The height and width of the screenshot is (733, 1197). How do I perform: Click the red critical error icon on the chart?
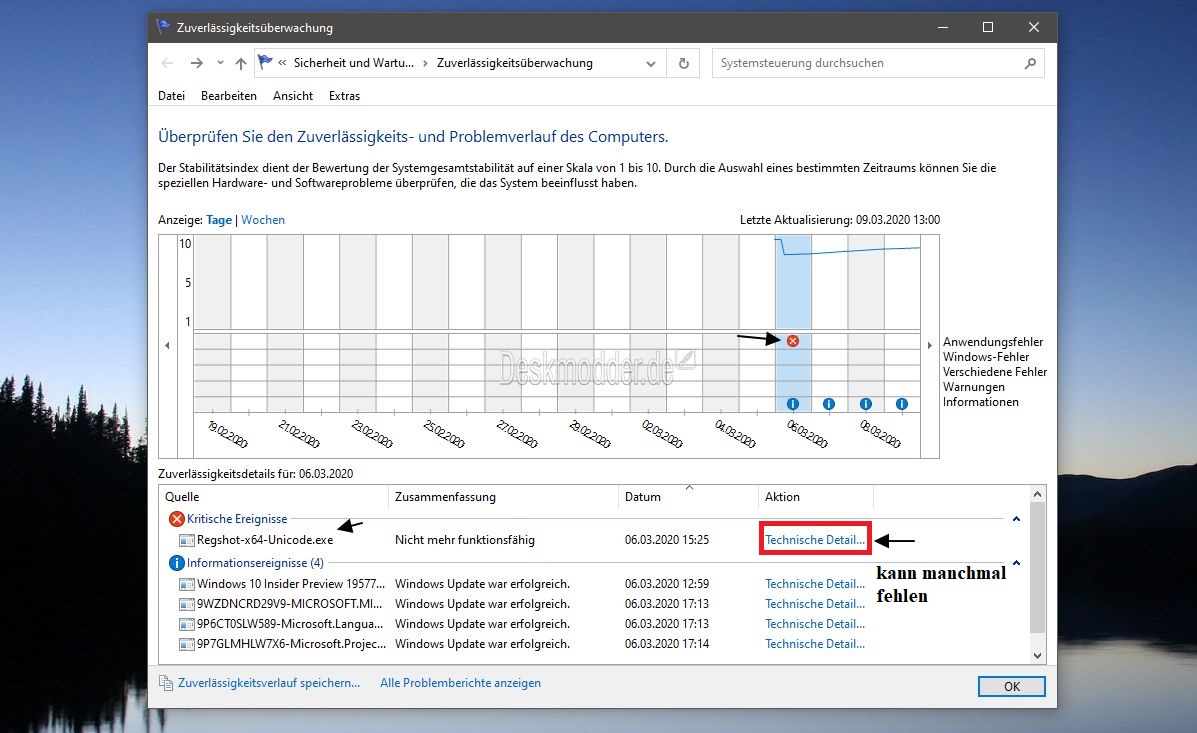792,340
